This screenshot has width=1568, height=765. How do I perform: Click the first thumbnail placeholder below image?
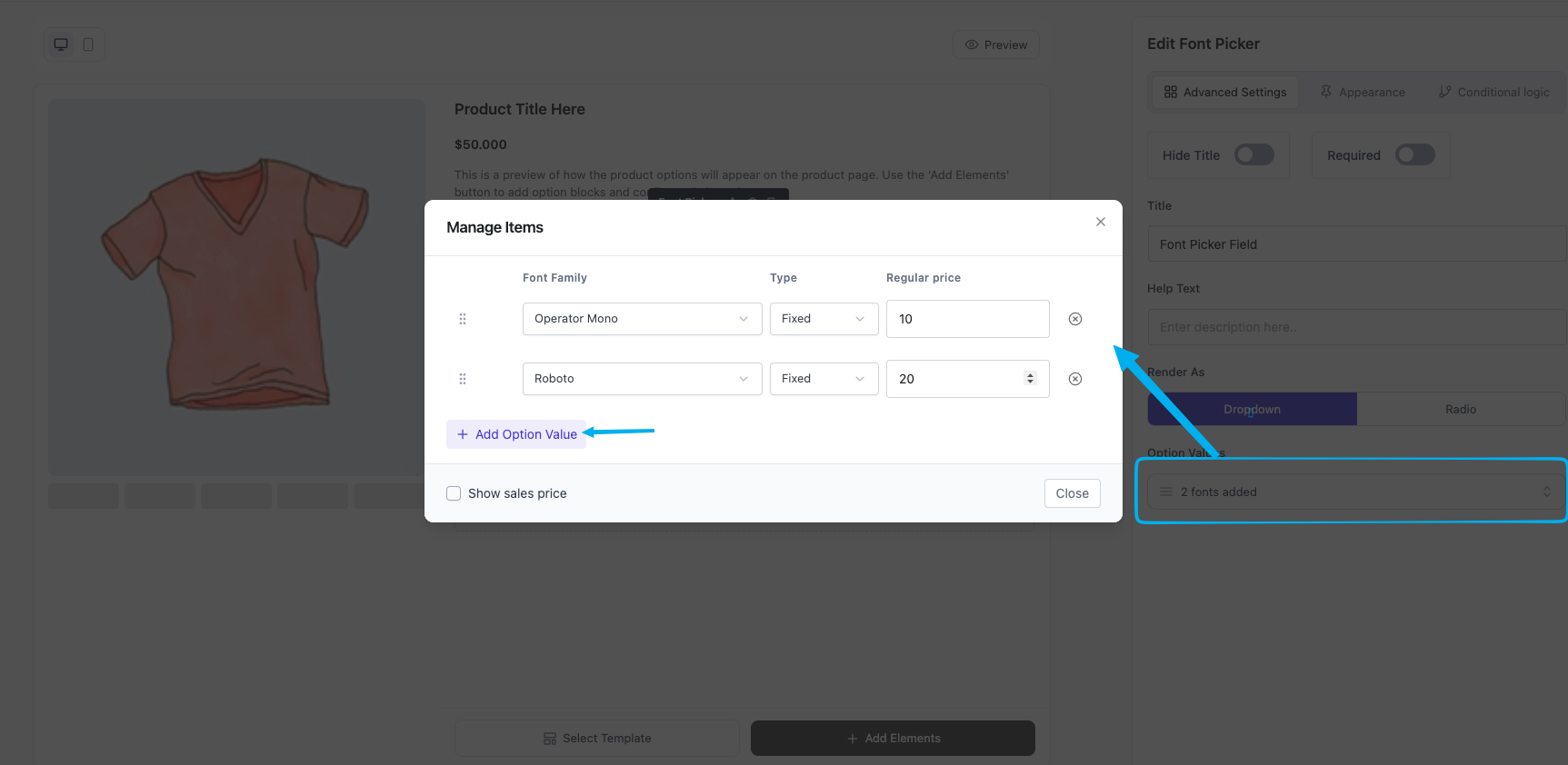pos(84,496)
